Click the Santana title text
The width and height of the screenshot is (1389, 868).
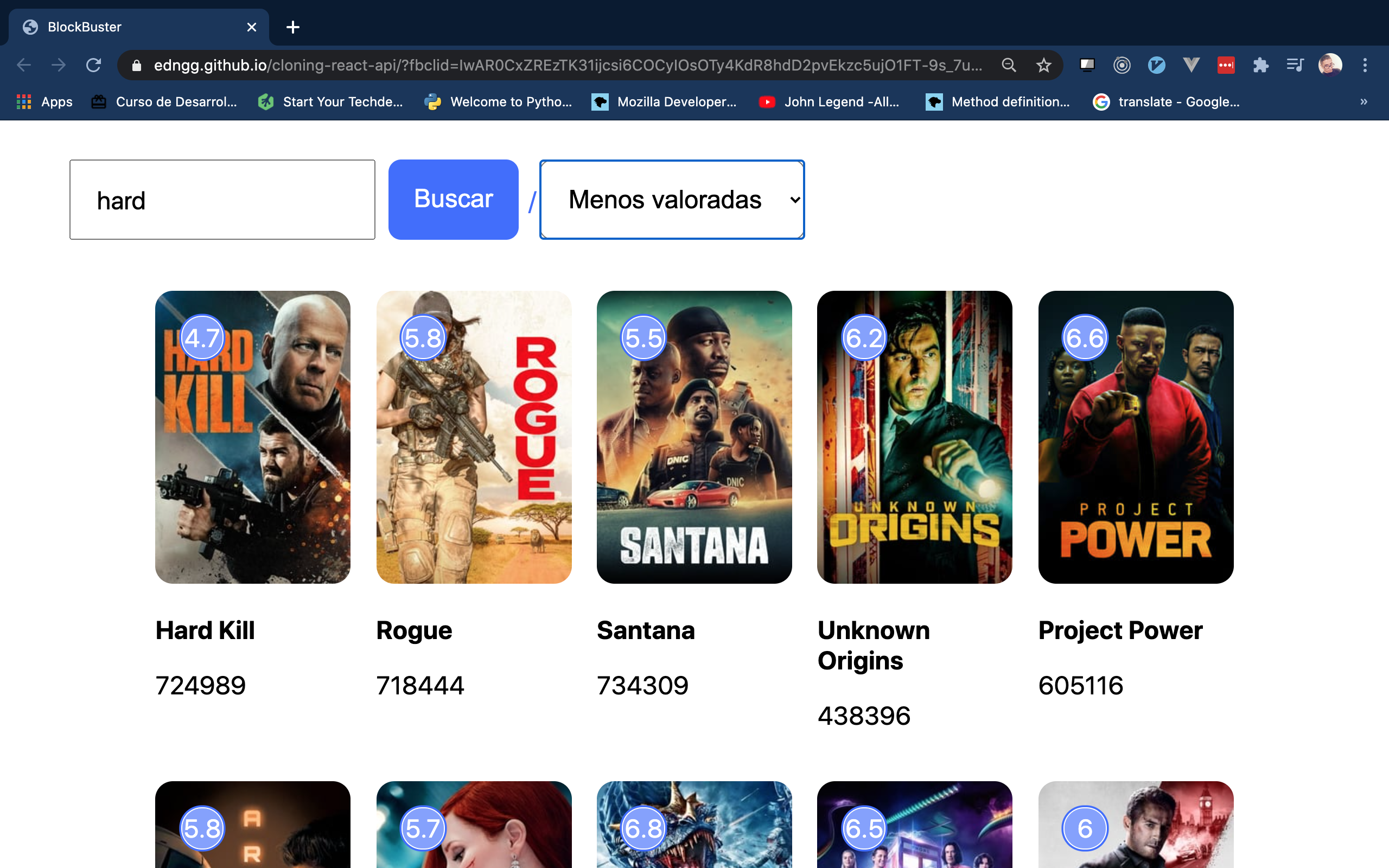[646, 630]
